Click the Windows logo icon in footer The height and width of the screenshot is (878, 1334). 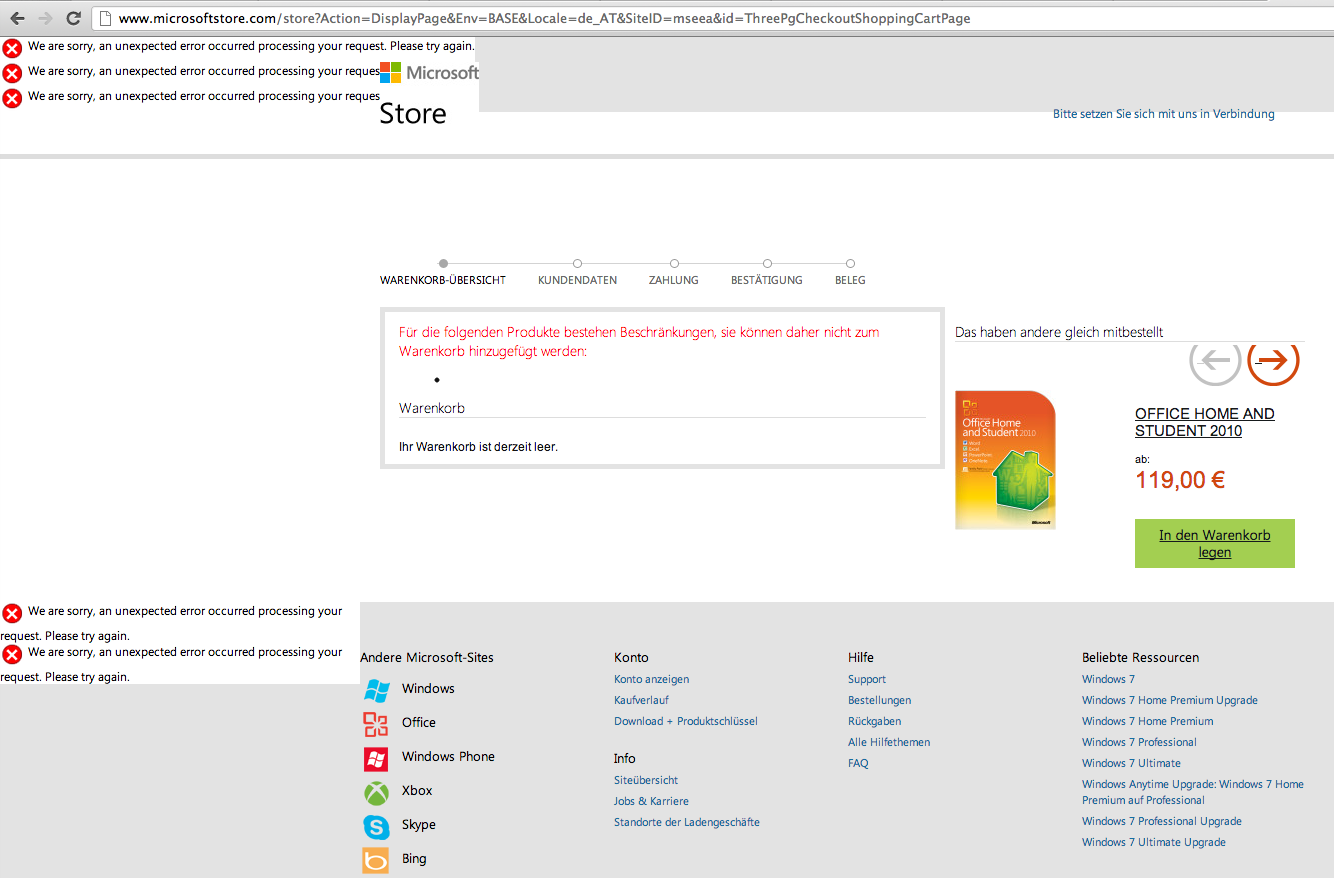[376, 689]
